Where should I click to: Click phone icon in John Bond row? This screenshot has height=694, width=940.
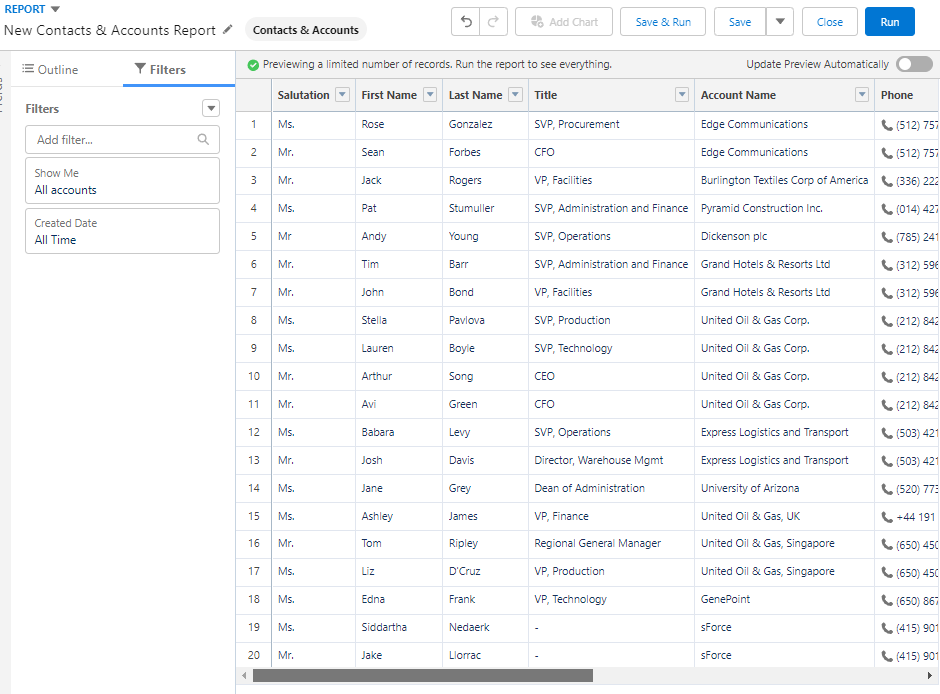[x=887, y=293]
